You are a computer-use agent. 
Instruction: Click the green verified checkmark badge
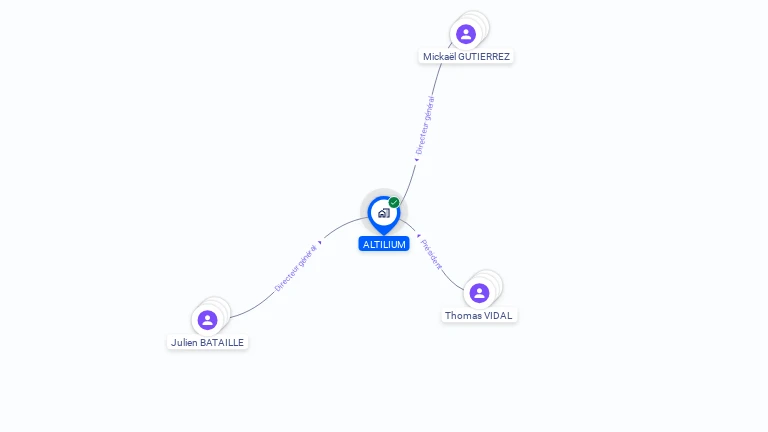(394, 202)
